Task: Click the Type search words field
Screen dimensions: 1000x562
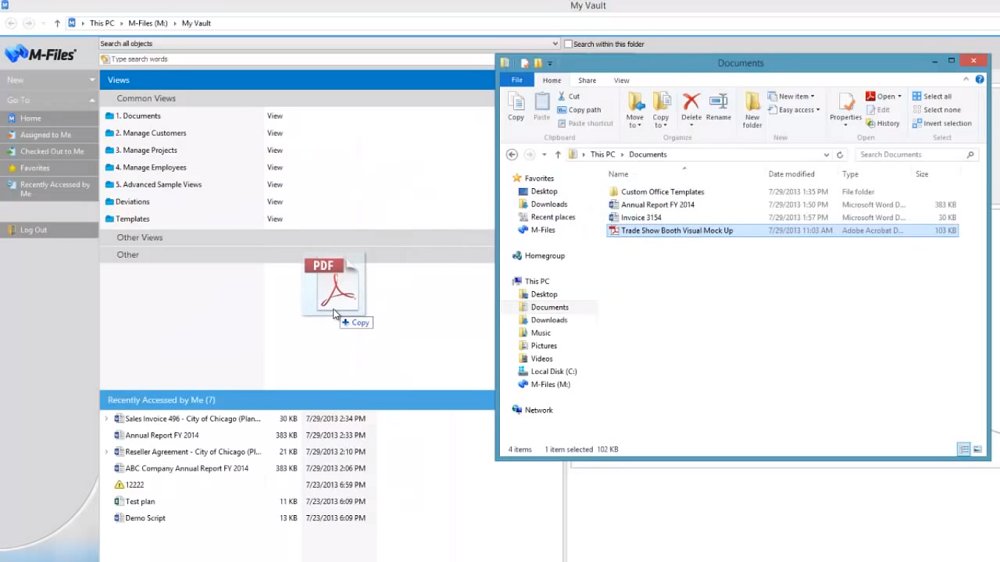Action: click(x=297, y=59)
